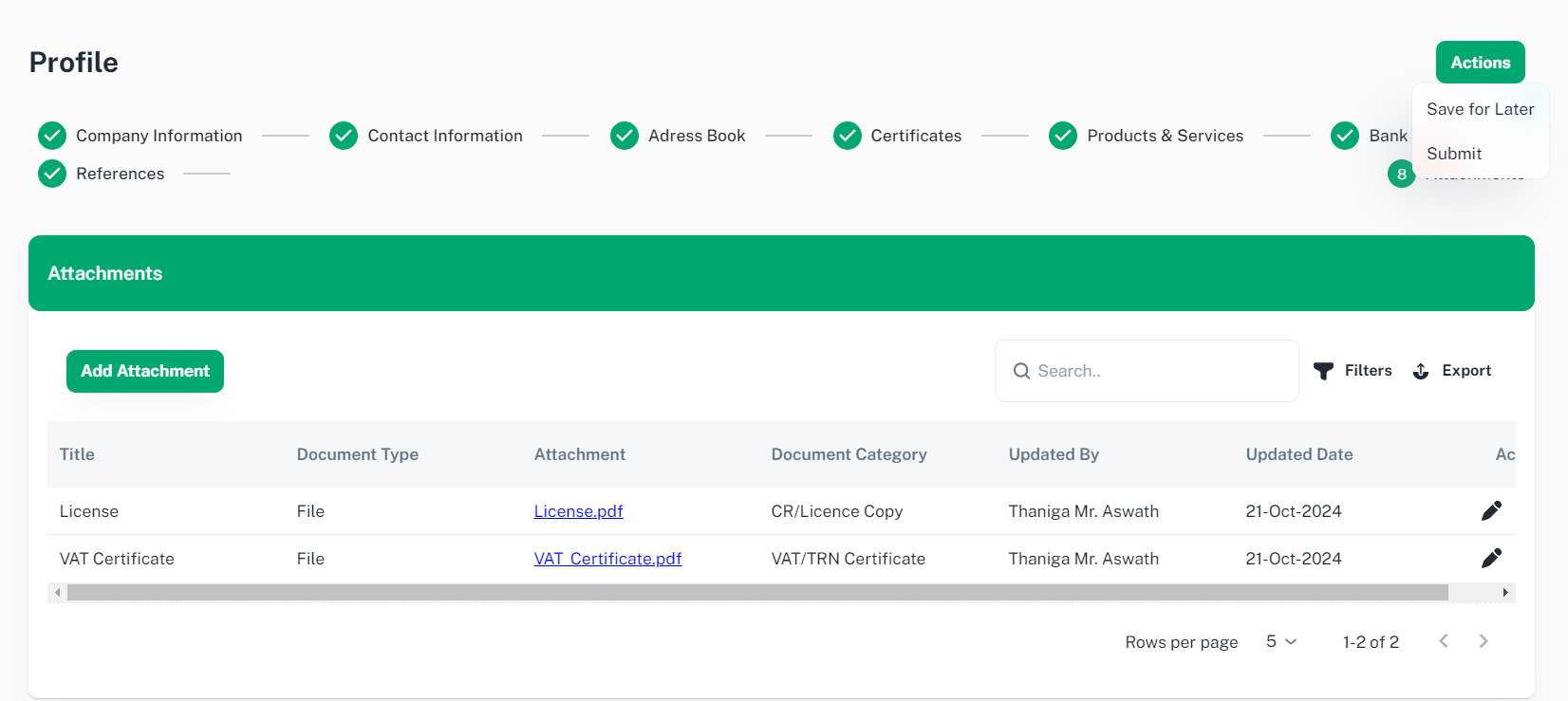
Task: Open the License.pdf attachment link
Action: (x=578, y=511)
